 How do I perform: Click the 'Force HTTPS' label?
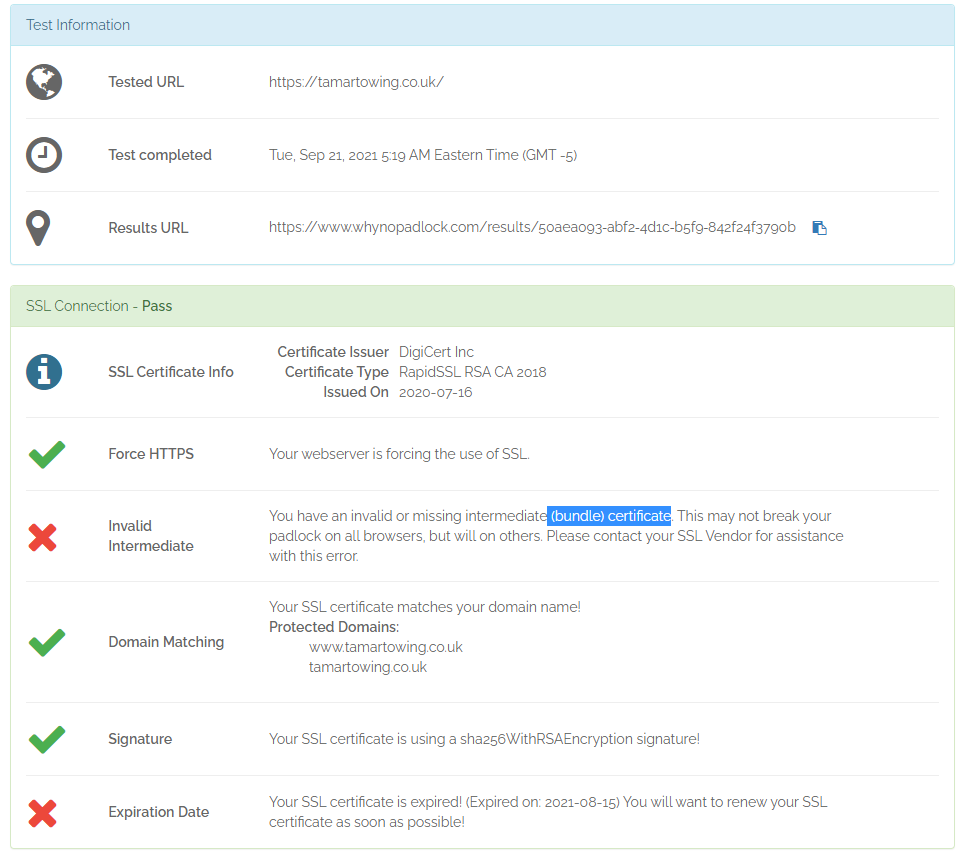[151, 454]
